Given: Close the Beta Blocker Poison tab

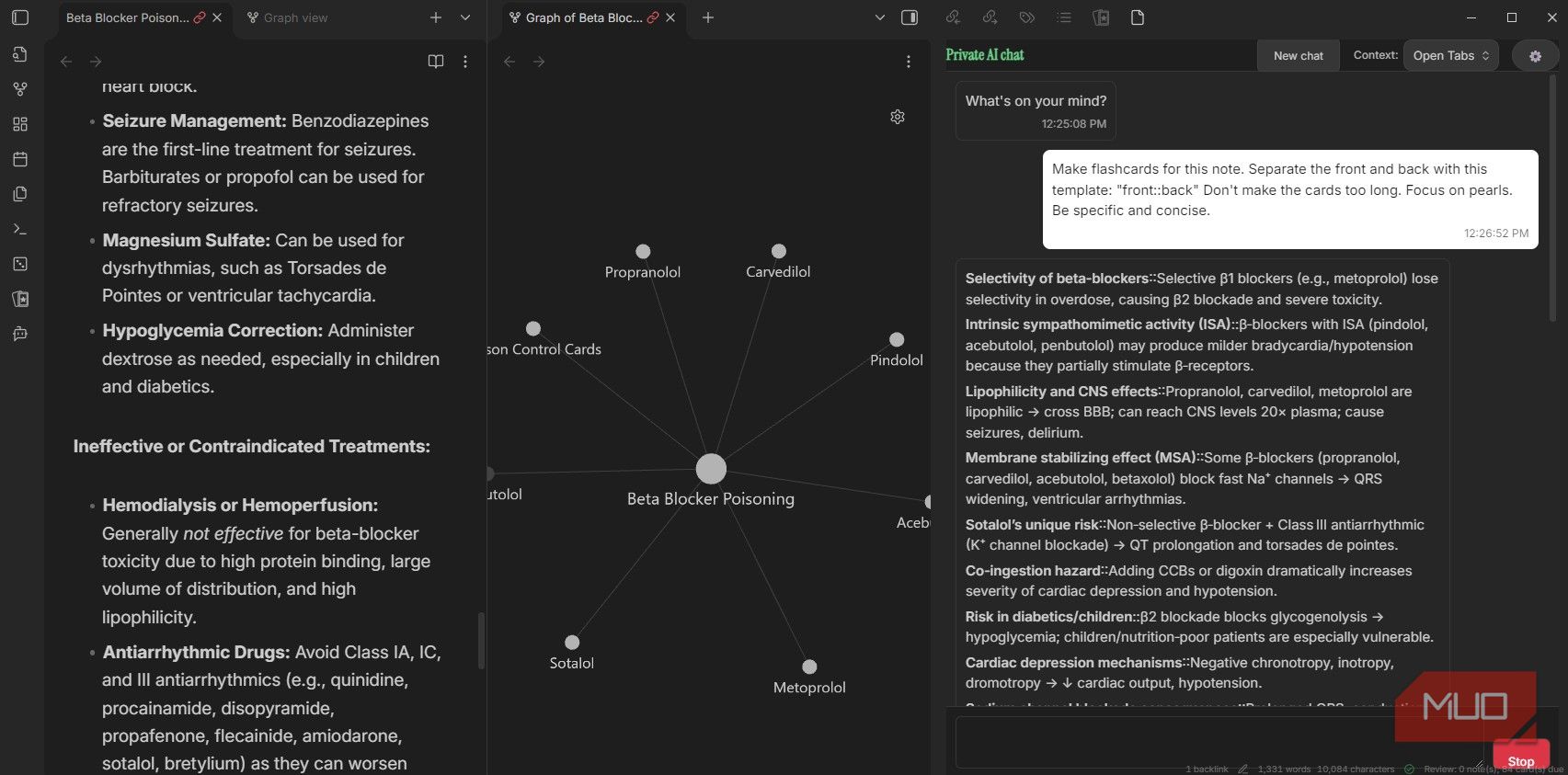Looking at the screenshot, I should point(217,17).
